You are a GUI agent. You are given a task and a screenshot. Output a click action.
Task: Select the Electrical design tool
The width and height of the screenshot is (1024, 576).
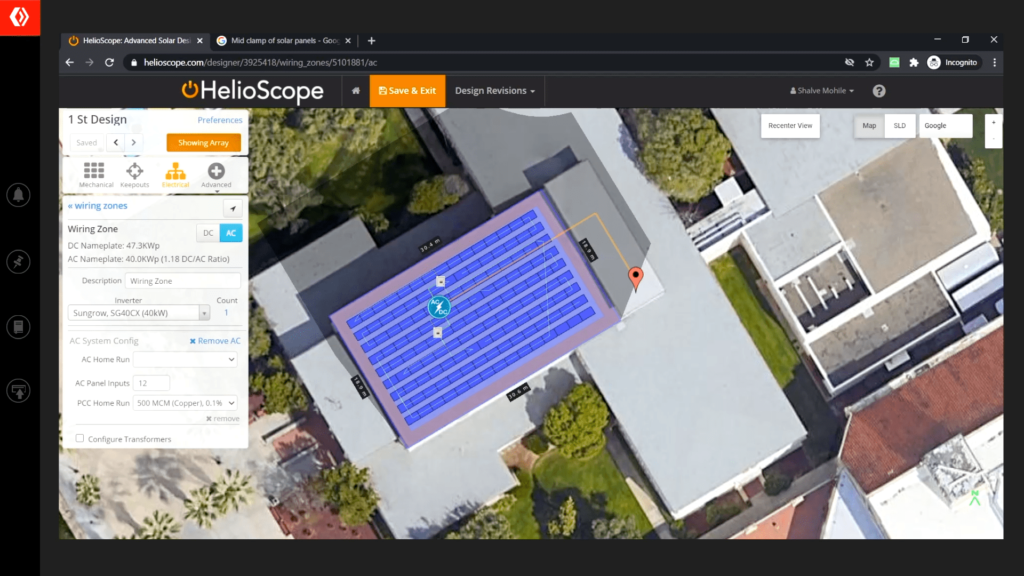(x=176, y=172)
